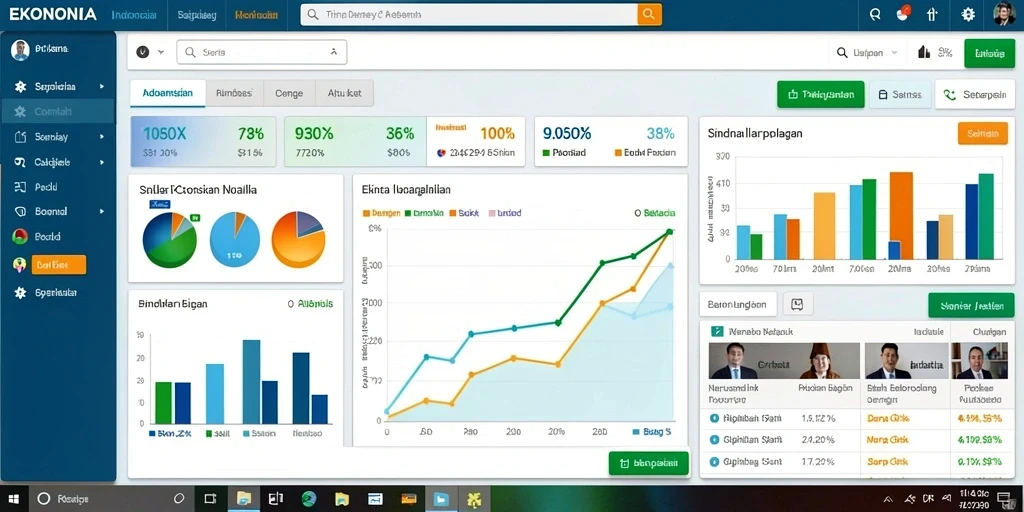Click the red and green round Bocid icon
The image size is (1024, 512).
pyautogui.click(x=20, y=236)
